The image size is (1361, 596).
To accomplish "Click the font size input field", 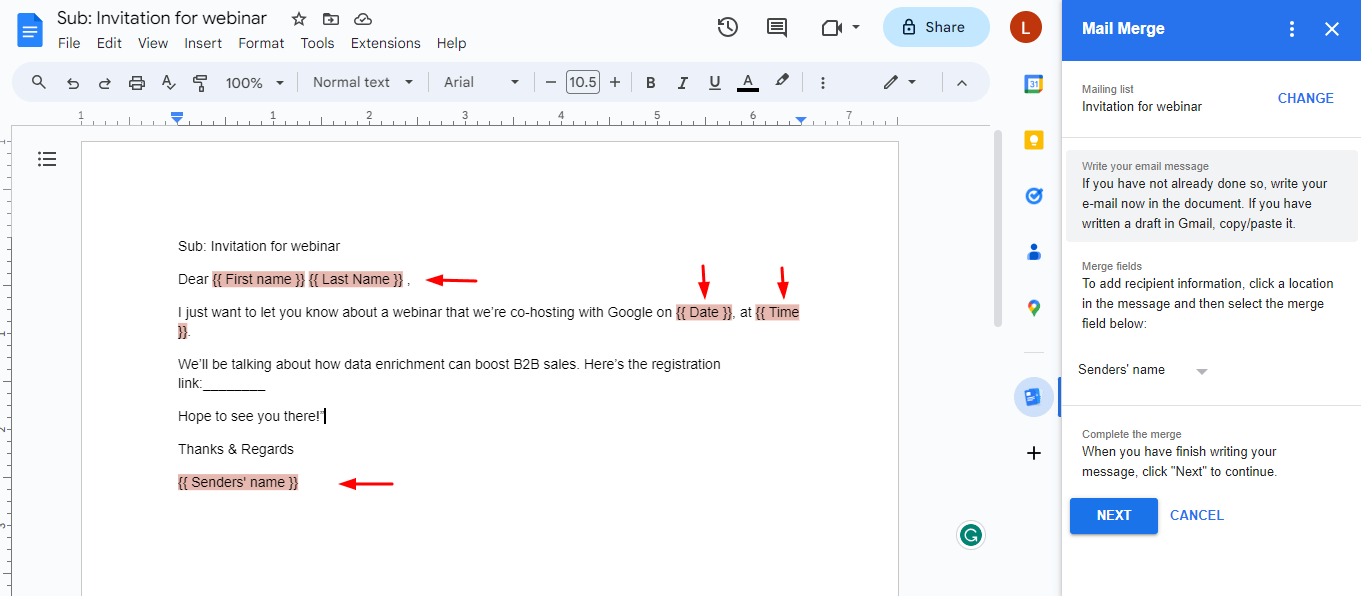I will [583, 82].
